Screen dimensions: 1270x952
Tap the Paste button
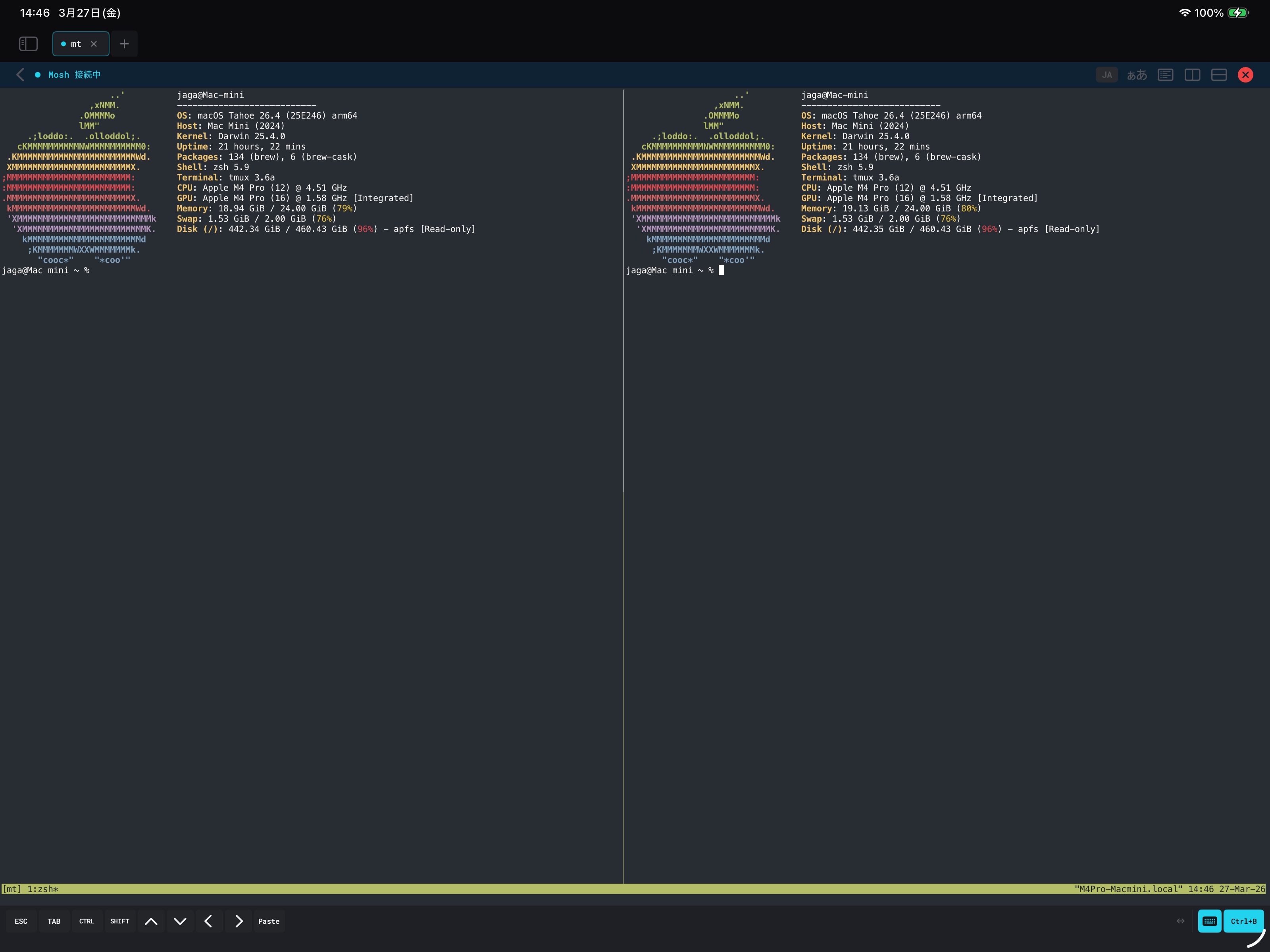(x=269, y=921)
